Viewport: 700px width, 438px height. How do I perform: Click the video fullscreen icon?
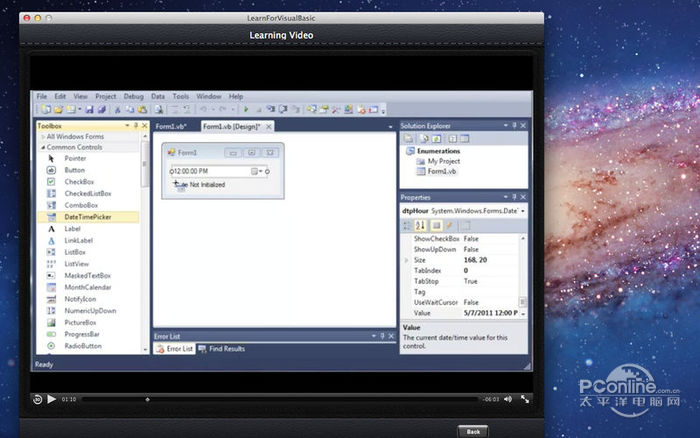[x=523, y=399]
